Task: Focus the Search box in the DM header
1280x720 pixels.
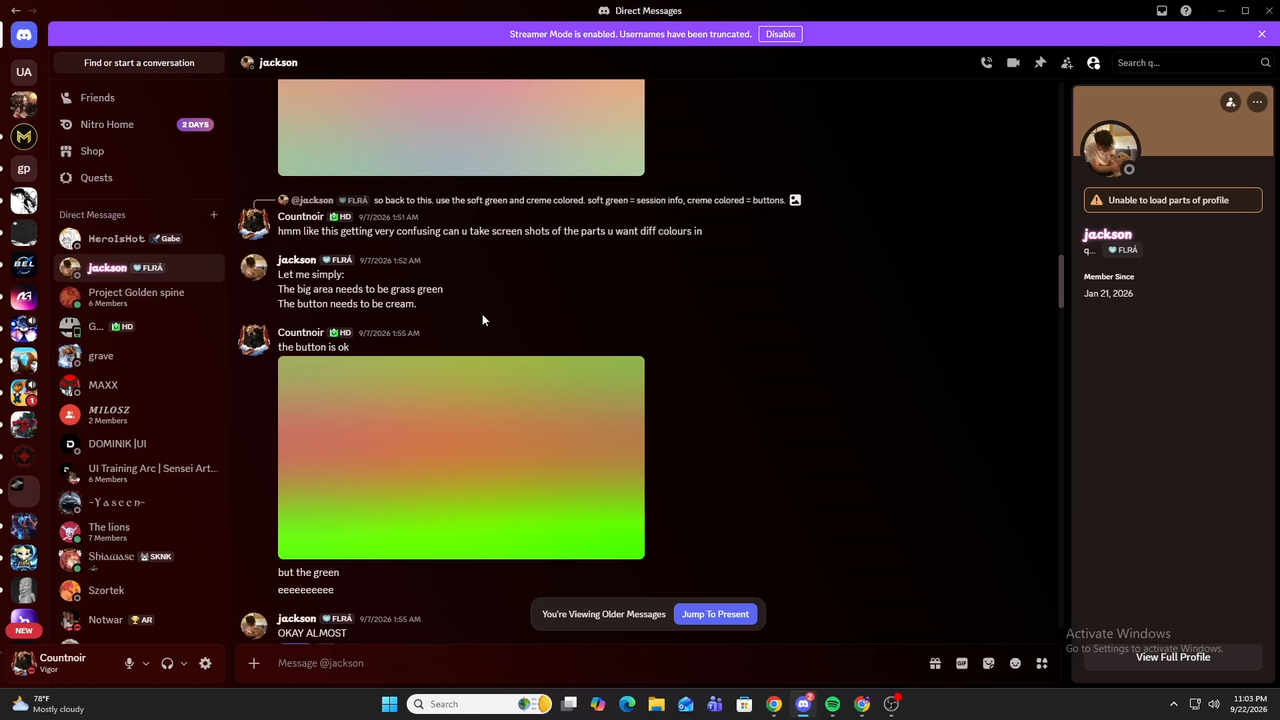Action: coord(1193,63)
